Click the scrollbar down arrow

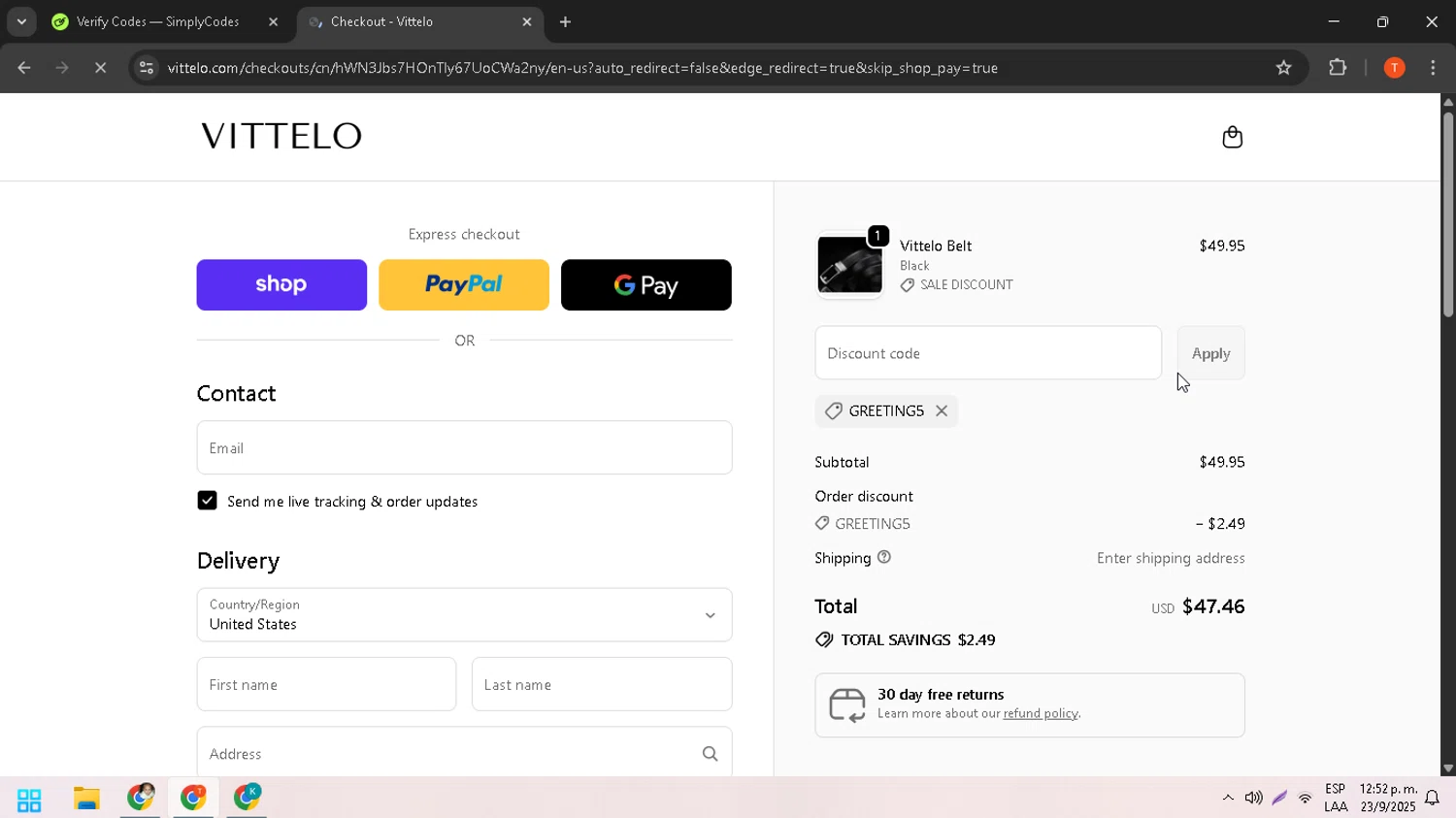point(1447,769)
